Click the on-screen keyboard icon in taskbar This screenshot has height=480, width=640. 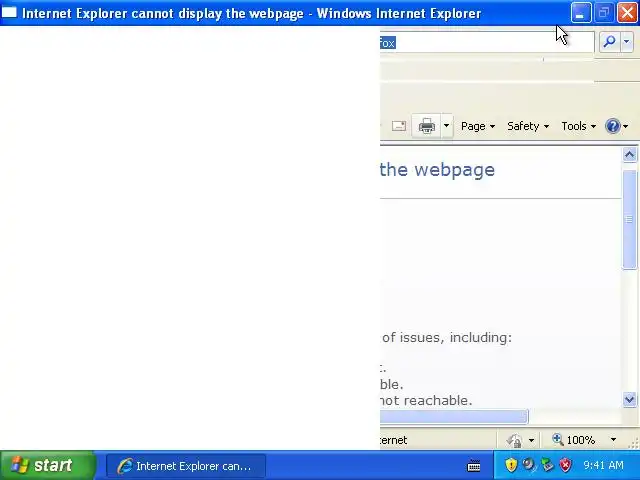[x=473, y=465]
